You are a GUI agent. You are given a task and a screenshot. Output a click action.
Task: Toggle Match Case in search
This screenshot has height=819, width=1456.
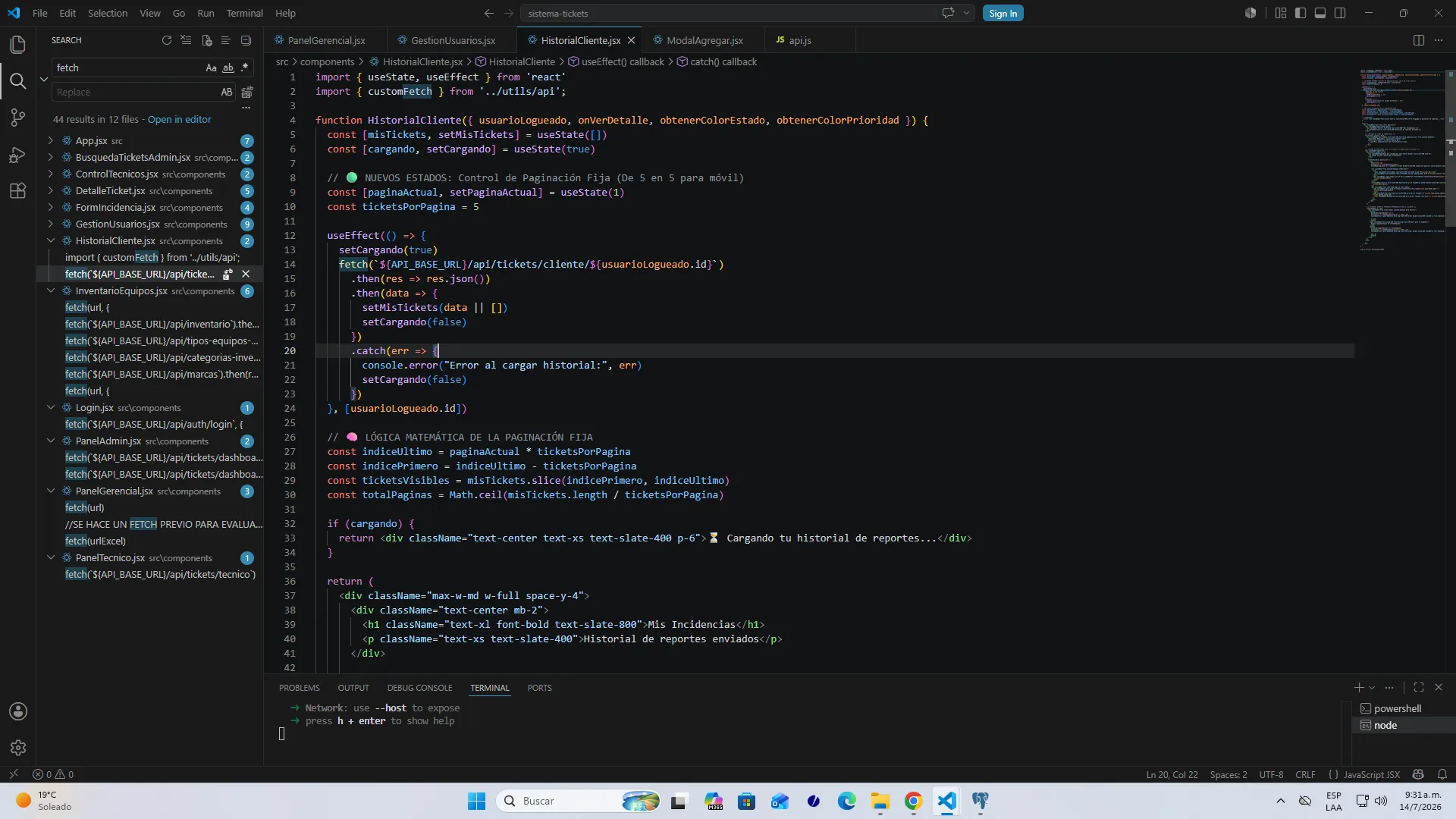pos(211,67)
